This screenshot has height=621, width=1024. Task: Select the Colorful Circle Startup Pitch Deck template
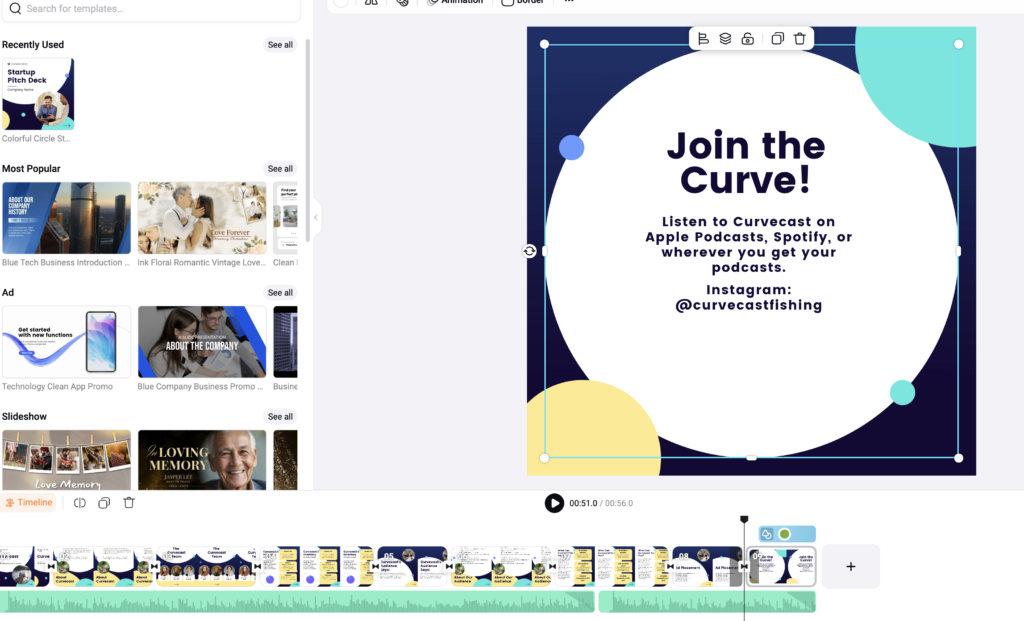coord(38,94)
